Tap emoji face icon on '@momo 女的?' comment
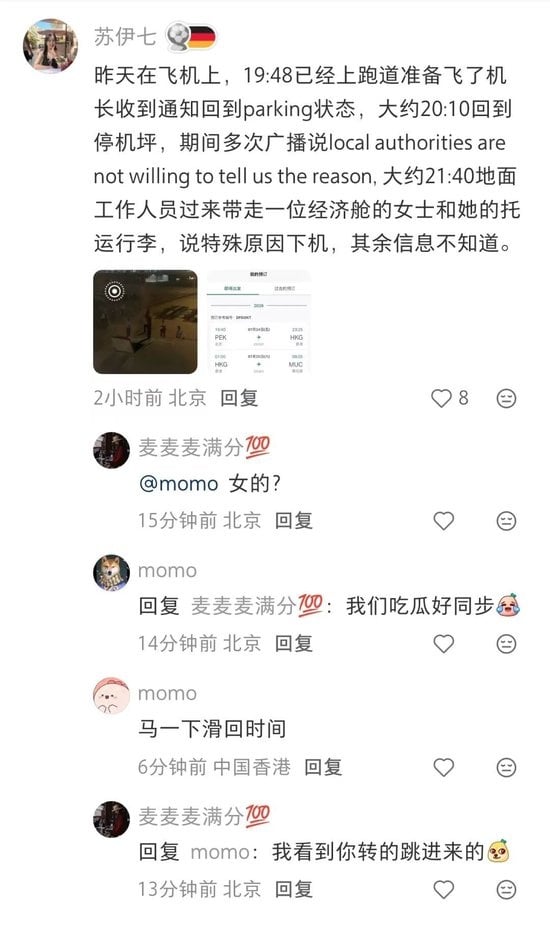The height and width of the screenshot is (934, 550). (x=506, y=521)
